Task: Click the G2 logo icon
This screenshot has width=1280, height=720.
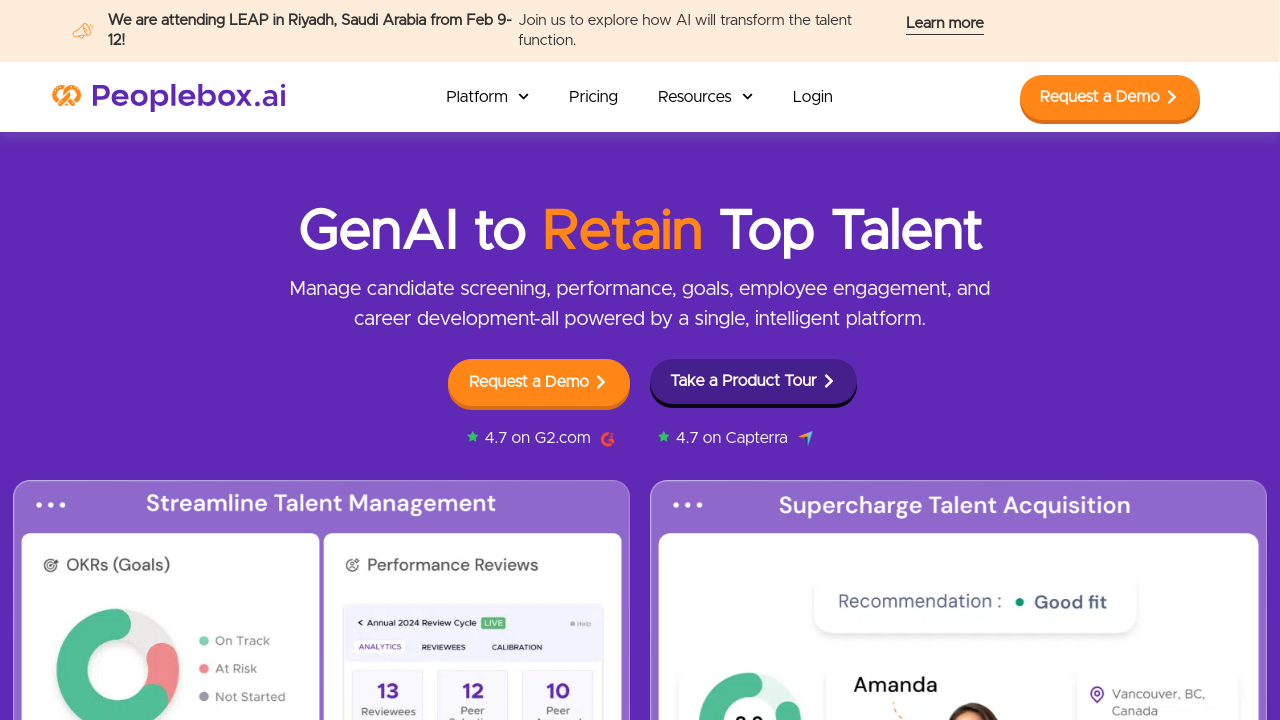Action: point(607,439)
